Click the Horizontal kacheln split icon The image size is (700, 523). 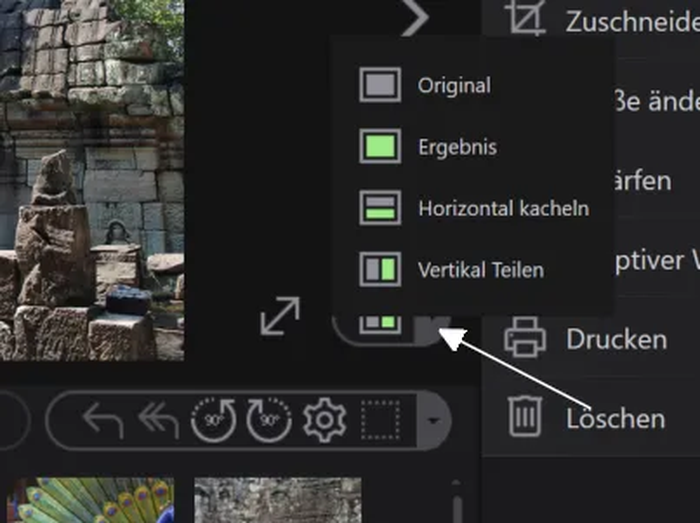pos(380,208)
